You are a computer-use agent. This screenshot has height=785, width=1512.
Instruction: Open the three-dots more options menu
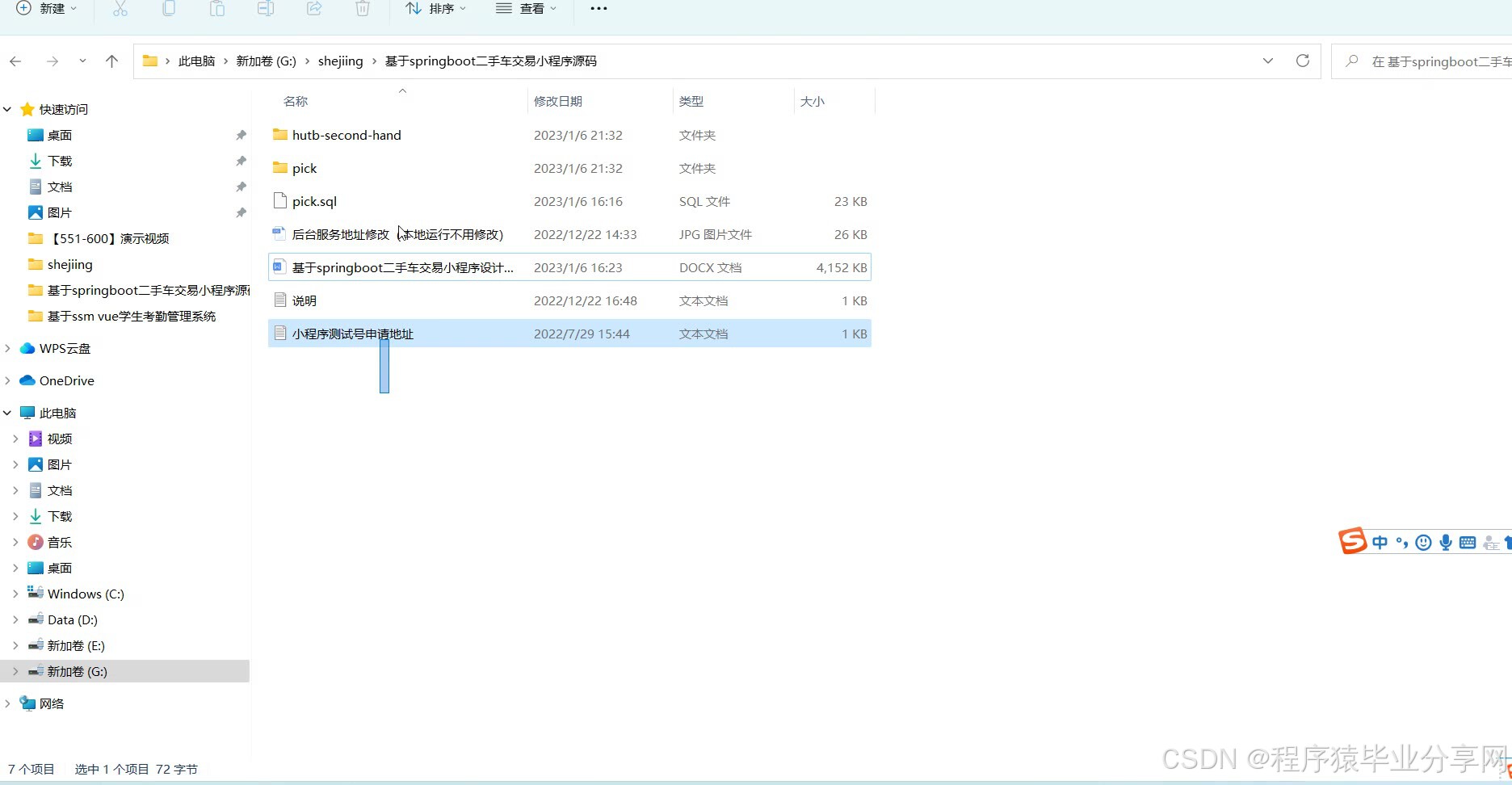pyautogui.click(x=598, y=8)
